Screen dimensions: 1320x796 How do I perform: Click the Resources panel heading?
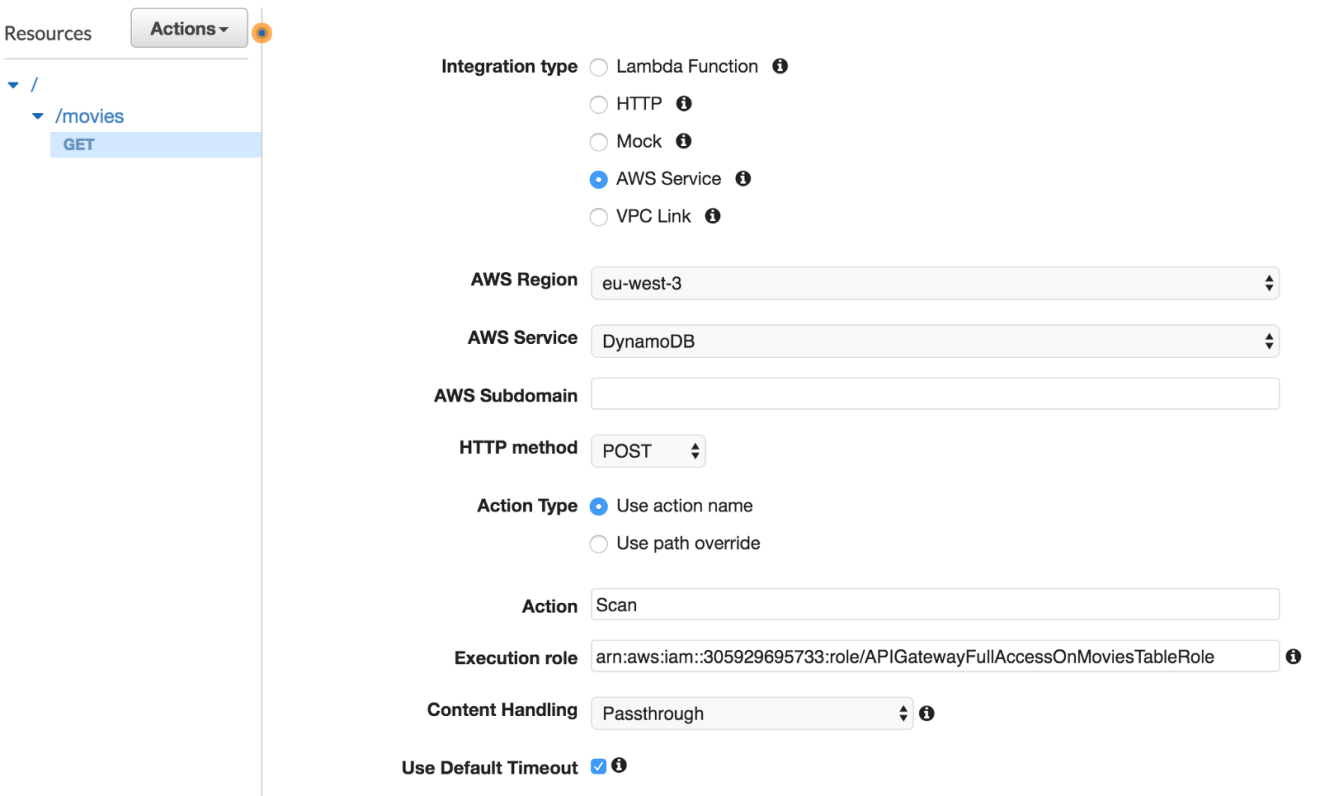[x=48, y=33]
